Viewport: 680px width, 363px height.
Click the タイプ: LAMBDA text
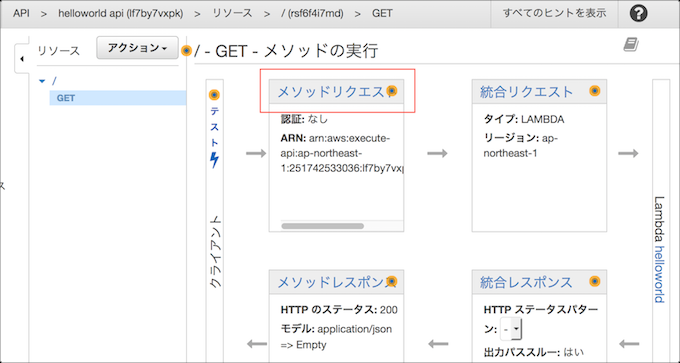pyautogui.click(x=524, y=120)
